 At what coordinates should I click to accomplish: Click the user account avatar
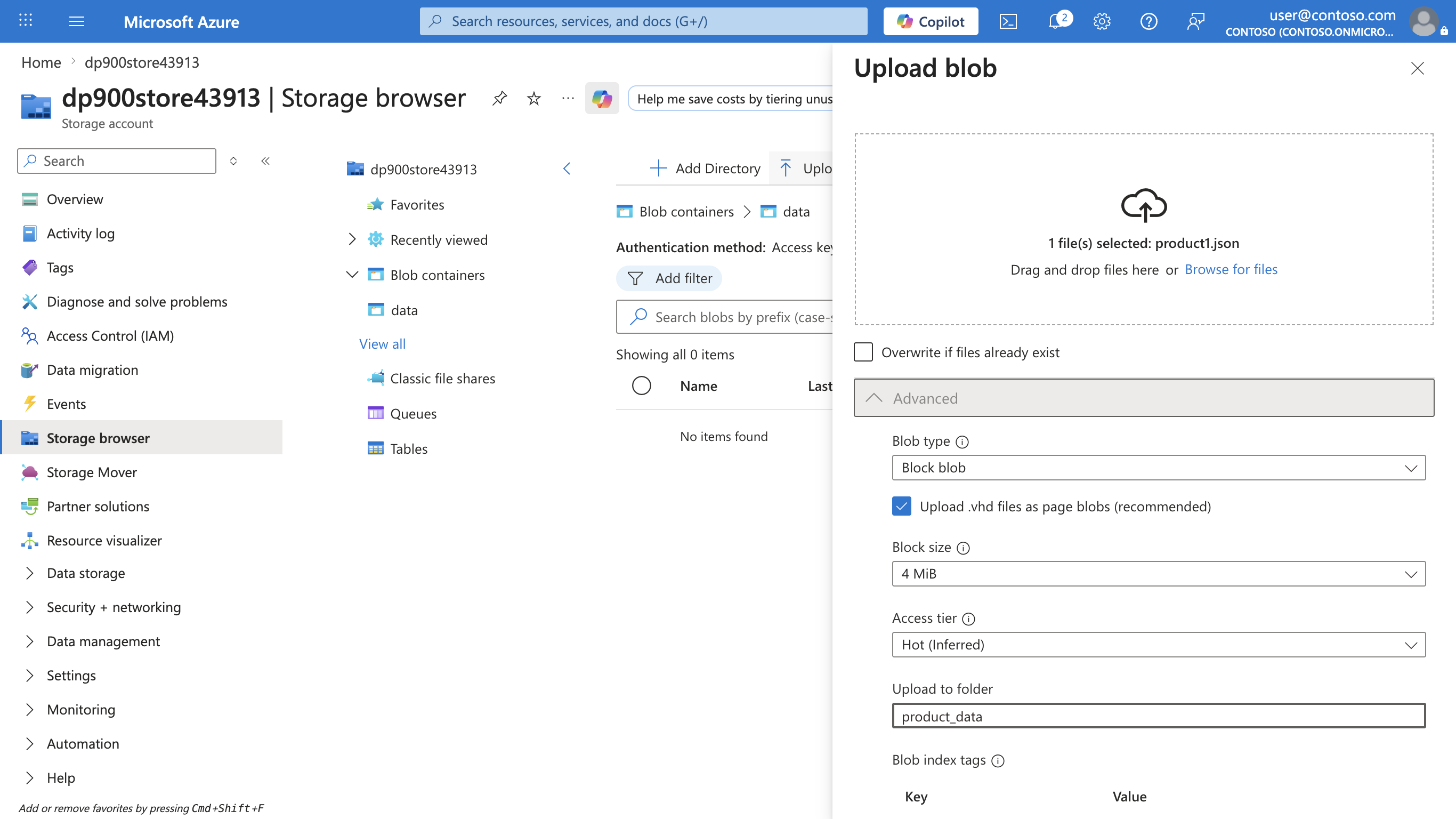[x=1424, y=21]
